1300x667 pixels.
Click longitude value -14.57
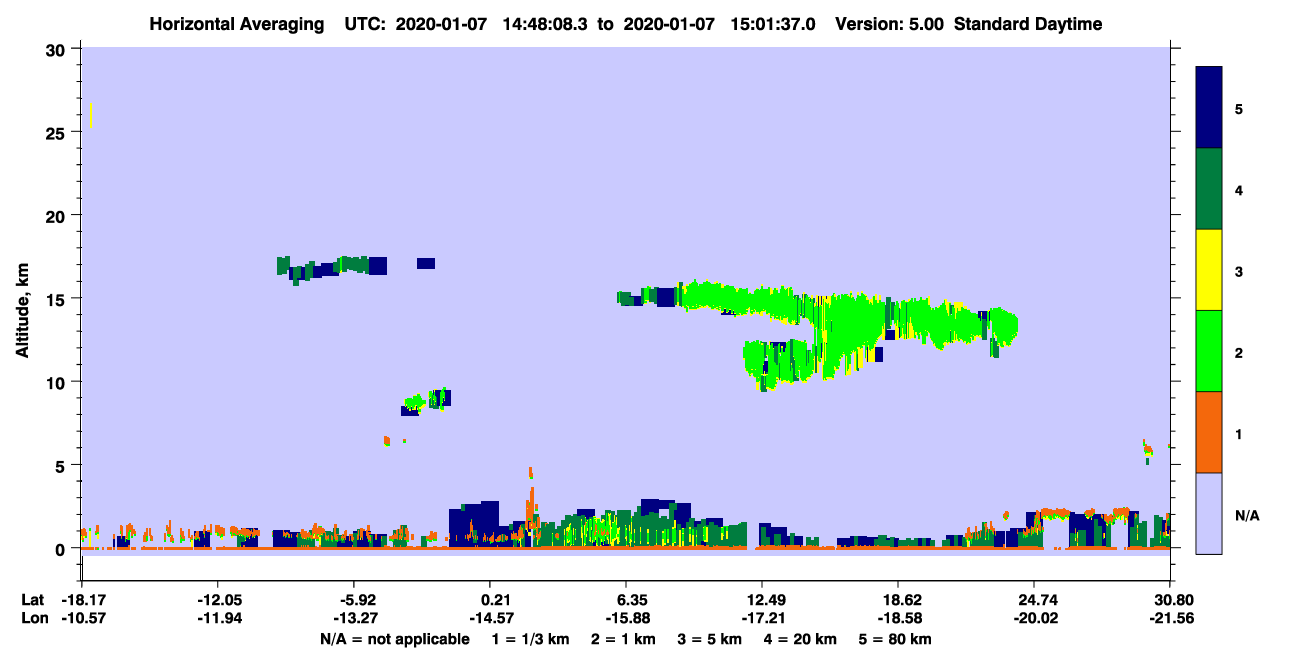(x=490, y=619)
